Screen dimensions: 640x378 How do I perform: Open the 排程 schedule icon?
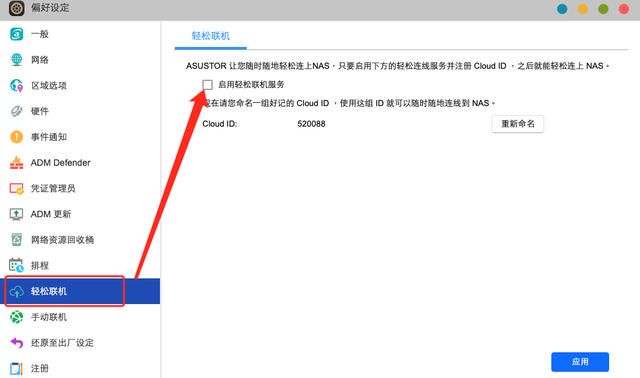coord(16,265)
